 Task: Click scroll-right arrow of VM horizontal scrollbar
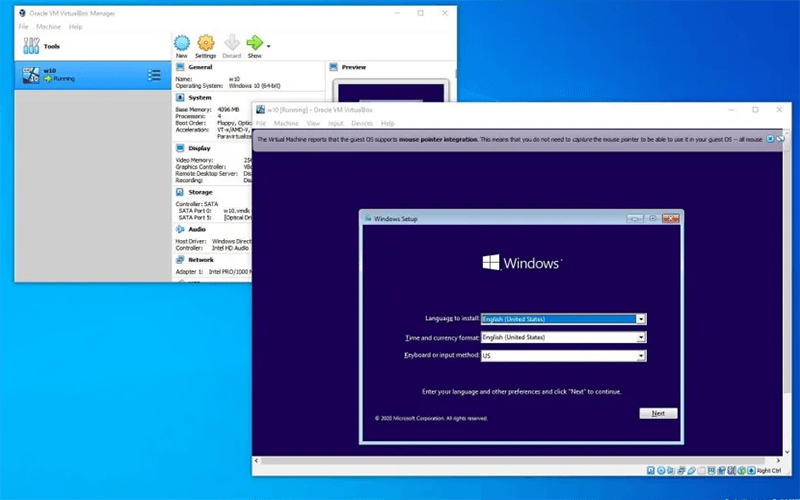[x=779, y=460]
